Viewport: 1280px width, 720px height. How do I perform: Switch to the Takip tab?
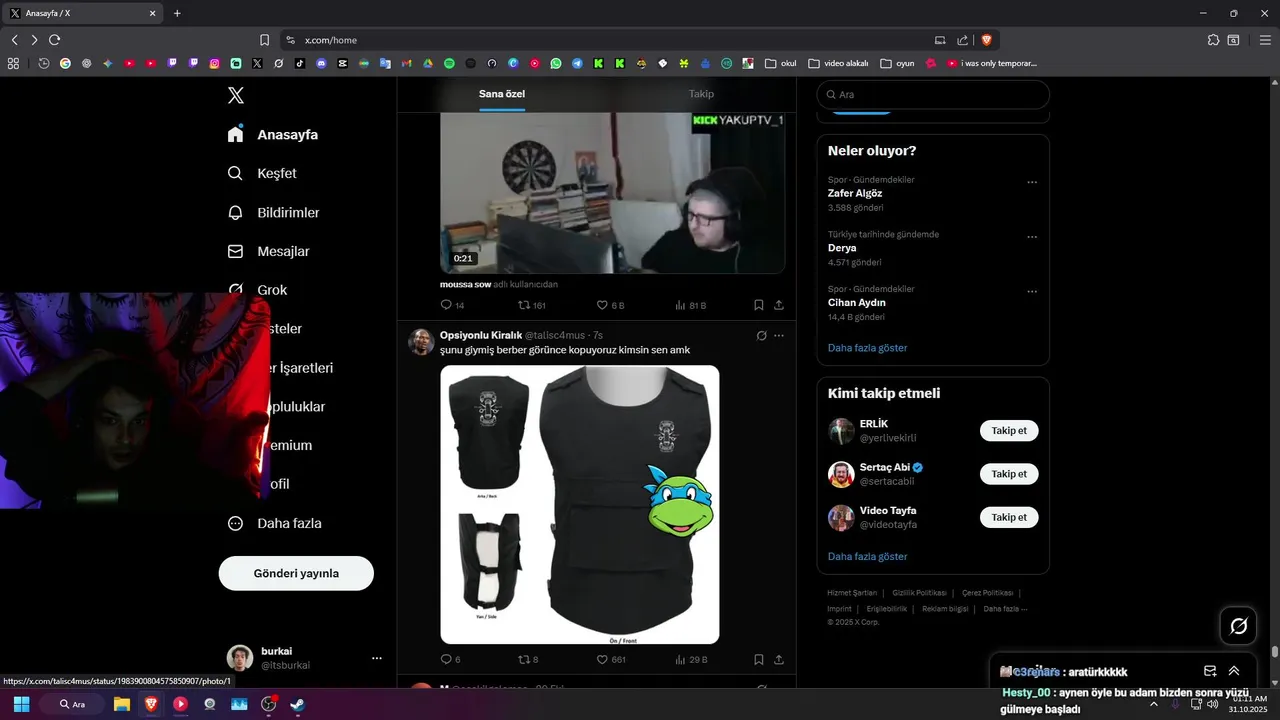pyautogui.click(x=701, y=94)
